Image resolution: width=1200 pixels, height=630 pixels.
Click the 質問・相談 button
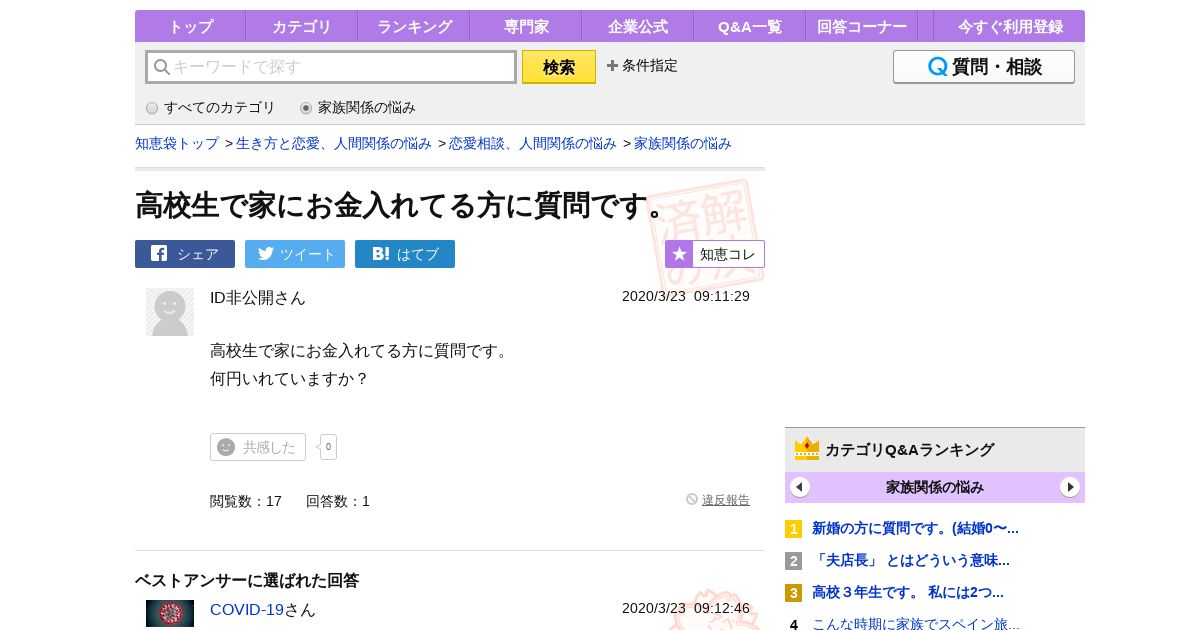pos(984,67)
